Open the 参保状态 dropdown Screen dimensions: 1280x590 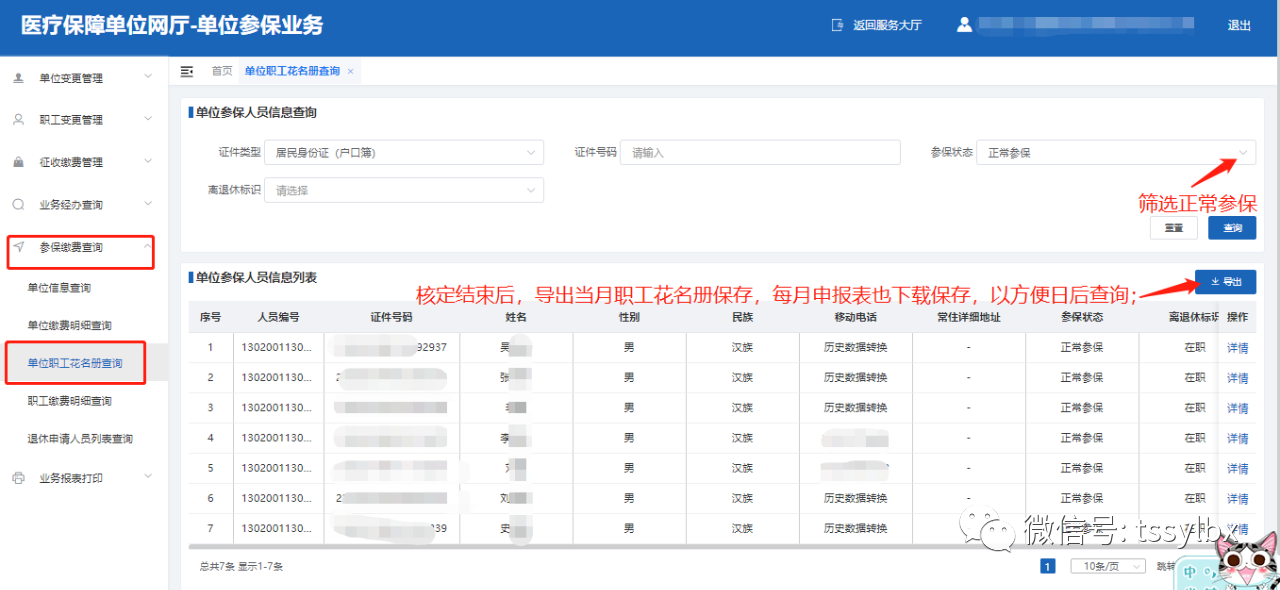(1115, 153)
